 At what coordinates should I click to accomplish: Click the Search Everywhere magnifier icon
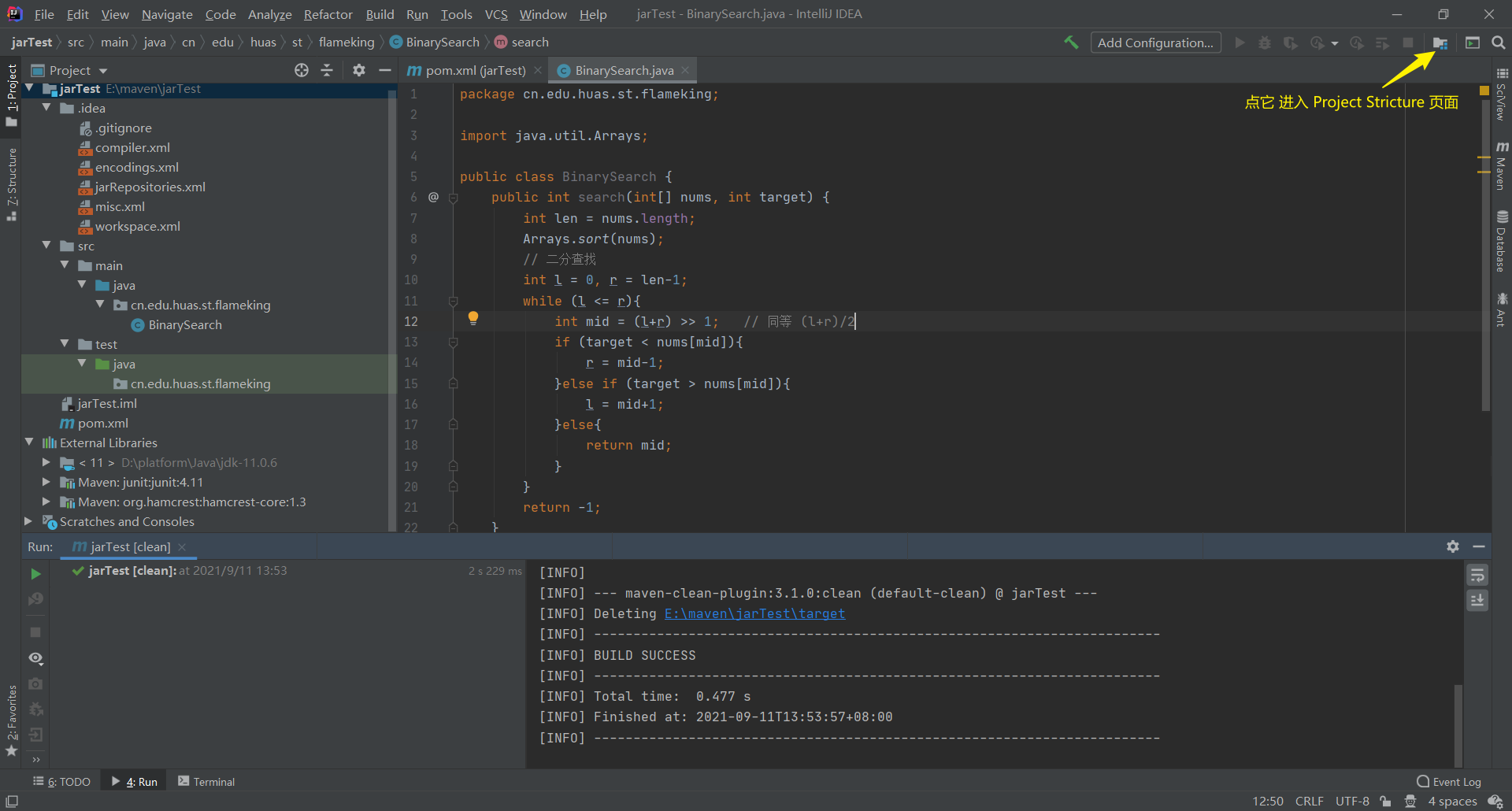(1498, 43)
